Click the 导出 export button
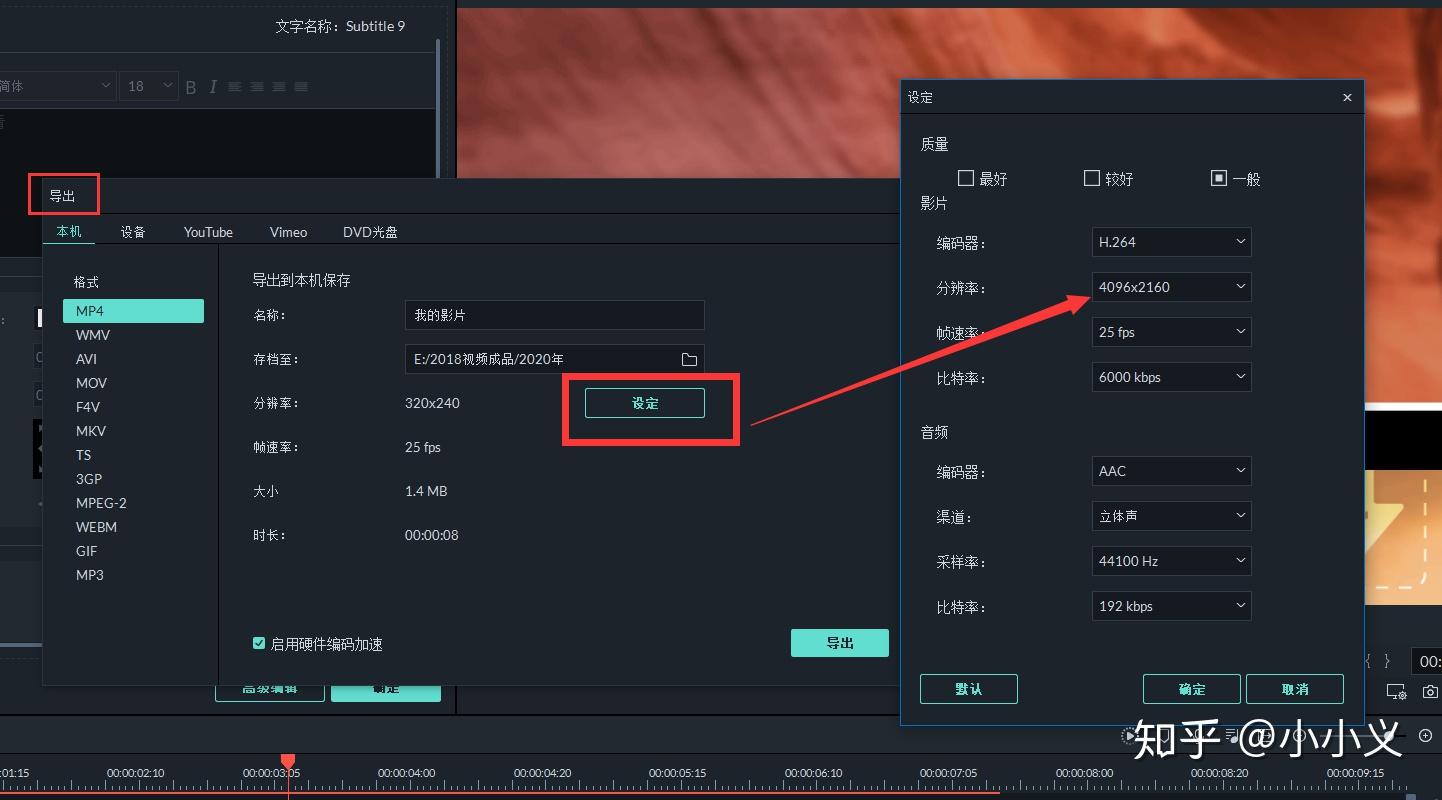Viewport: 1442px width, 800px height. click(839, 643)
